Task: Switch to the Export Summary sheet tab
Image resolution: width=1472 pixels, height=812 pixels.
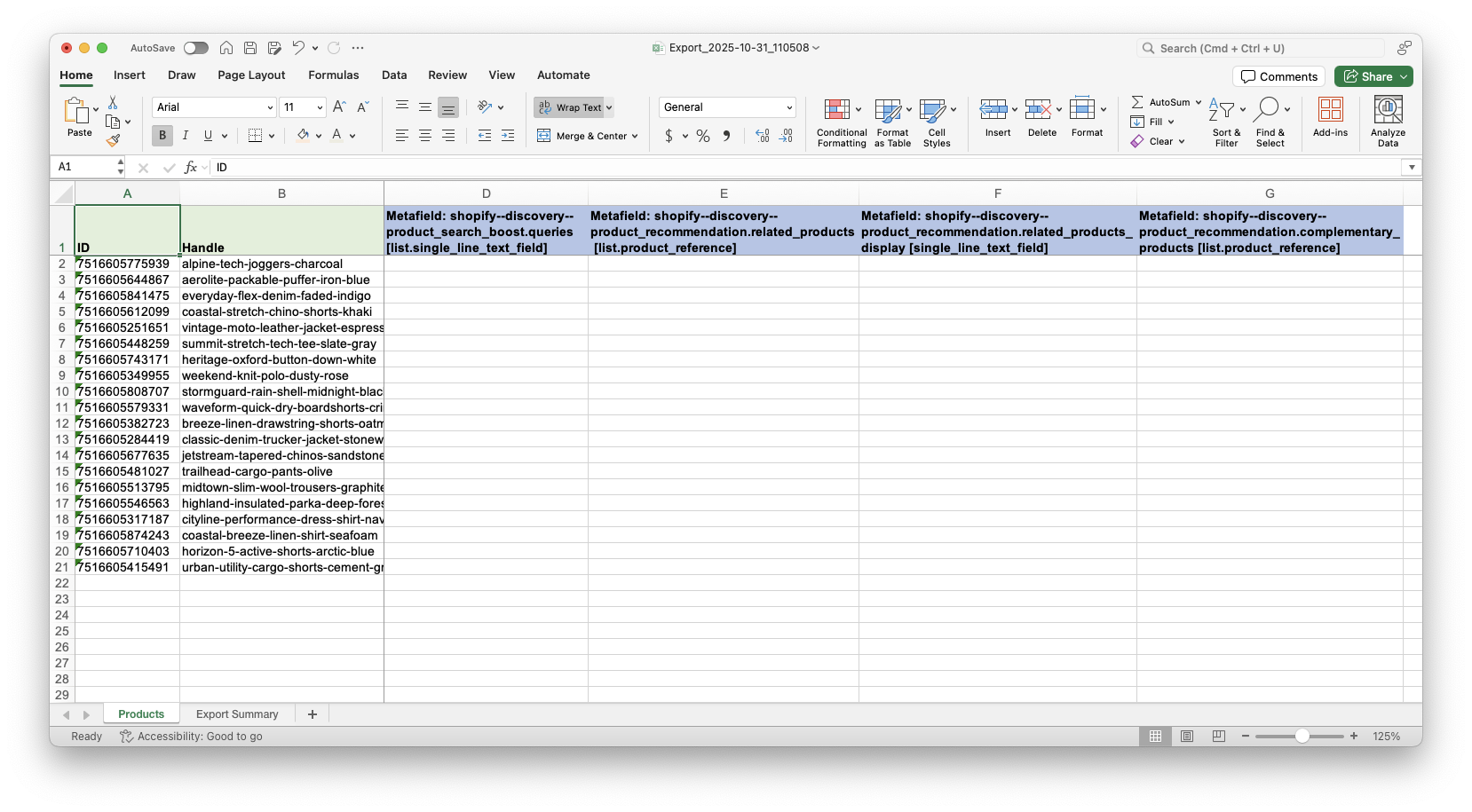Action: click(x=237, y=714)
